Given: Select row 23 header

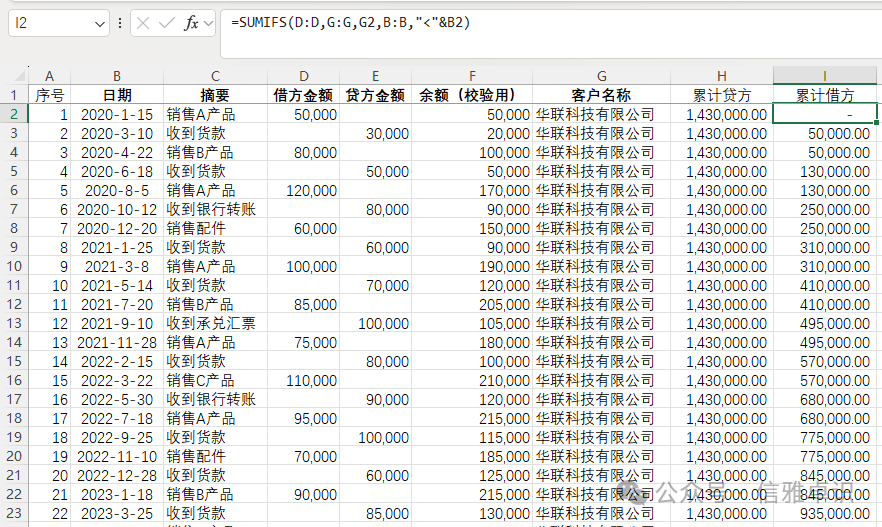Looking at the screenshot, I should click(x=14, y=513).
